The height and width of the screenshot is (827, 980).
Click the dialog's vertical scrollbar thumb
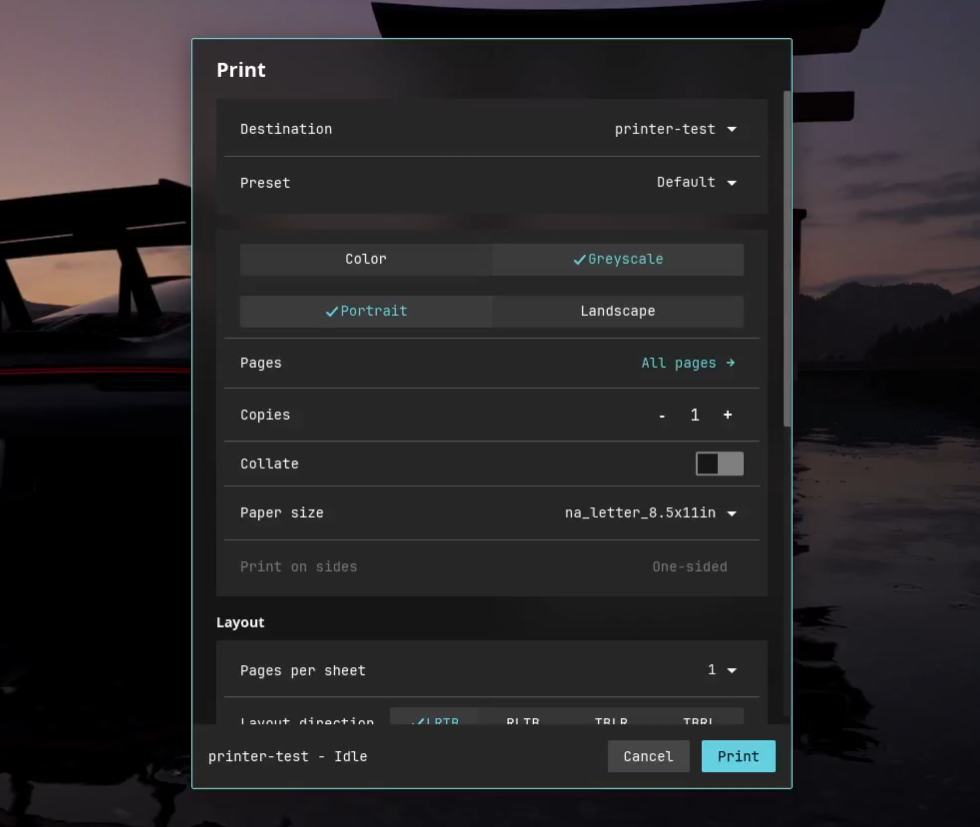click(x=787, y=259)
